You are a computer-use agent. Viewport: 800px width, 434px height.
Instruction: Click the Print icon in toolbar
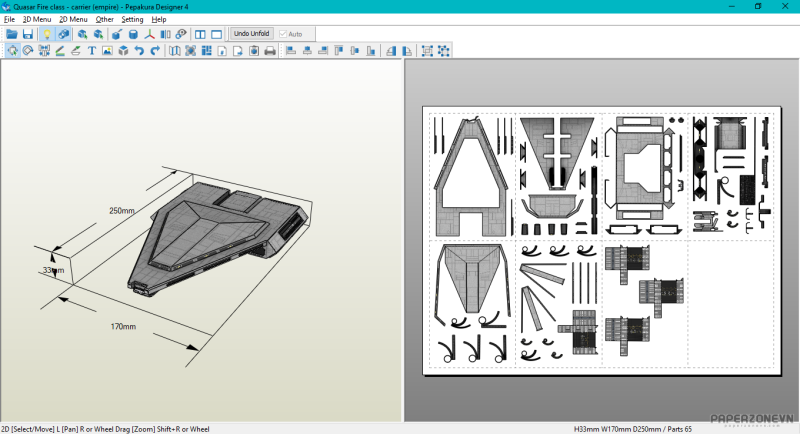point(269,51)
